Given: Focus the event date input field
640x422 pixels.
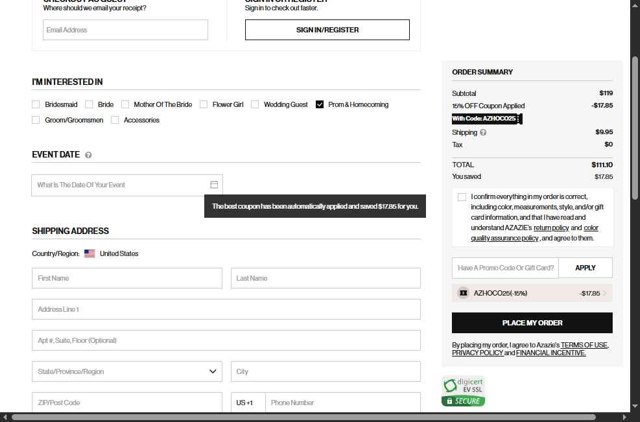Looking at the screenshot, I should [x=127, y=185].
